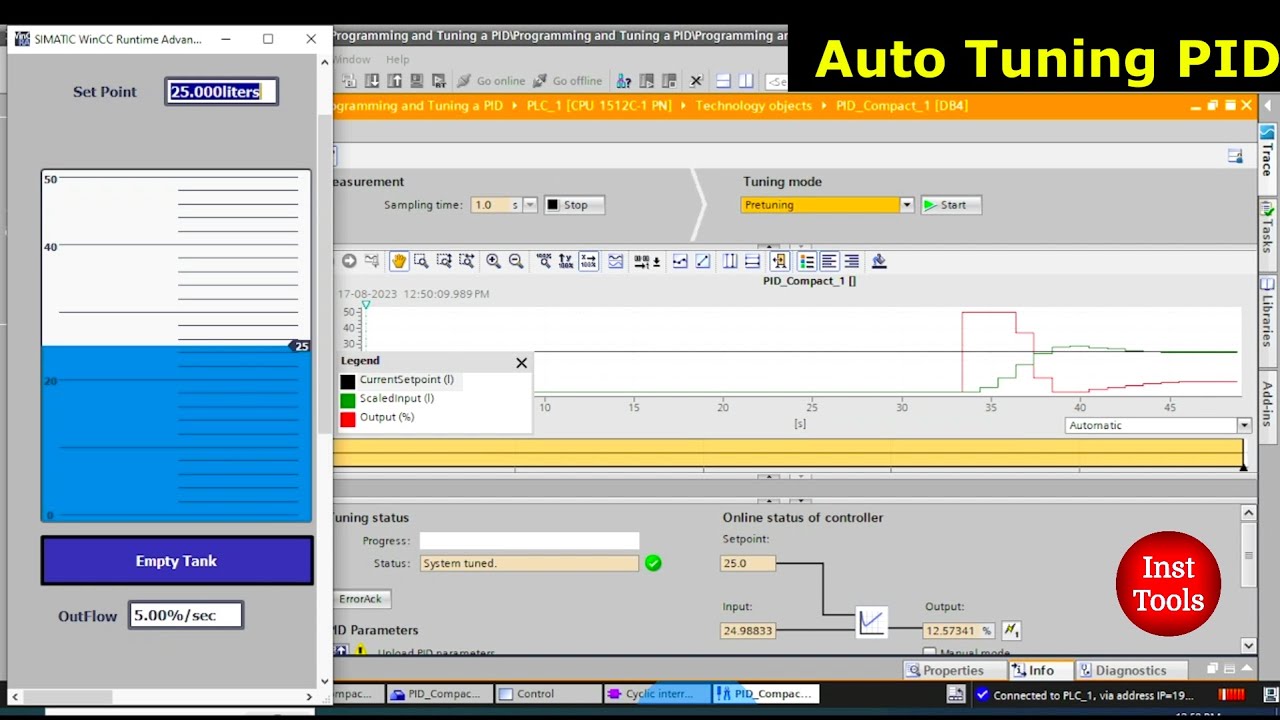Click Go offline
The height and width of the screenshot is (720, 1280).
pos(567,81)
